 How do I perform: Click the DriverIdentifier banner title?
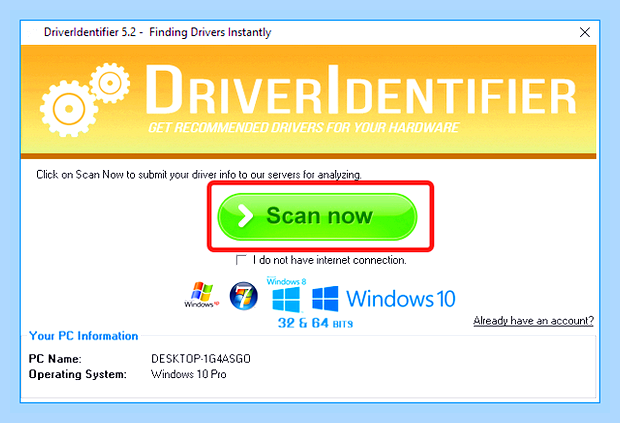pyautogui.click(x=361, y=90)
